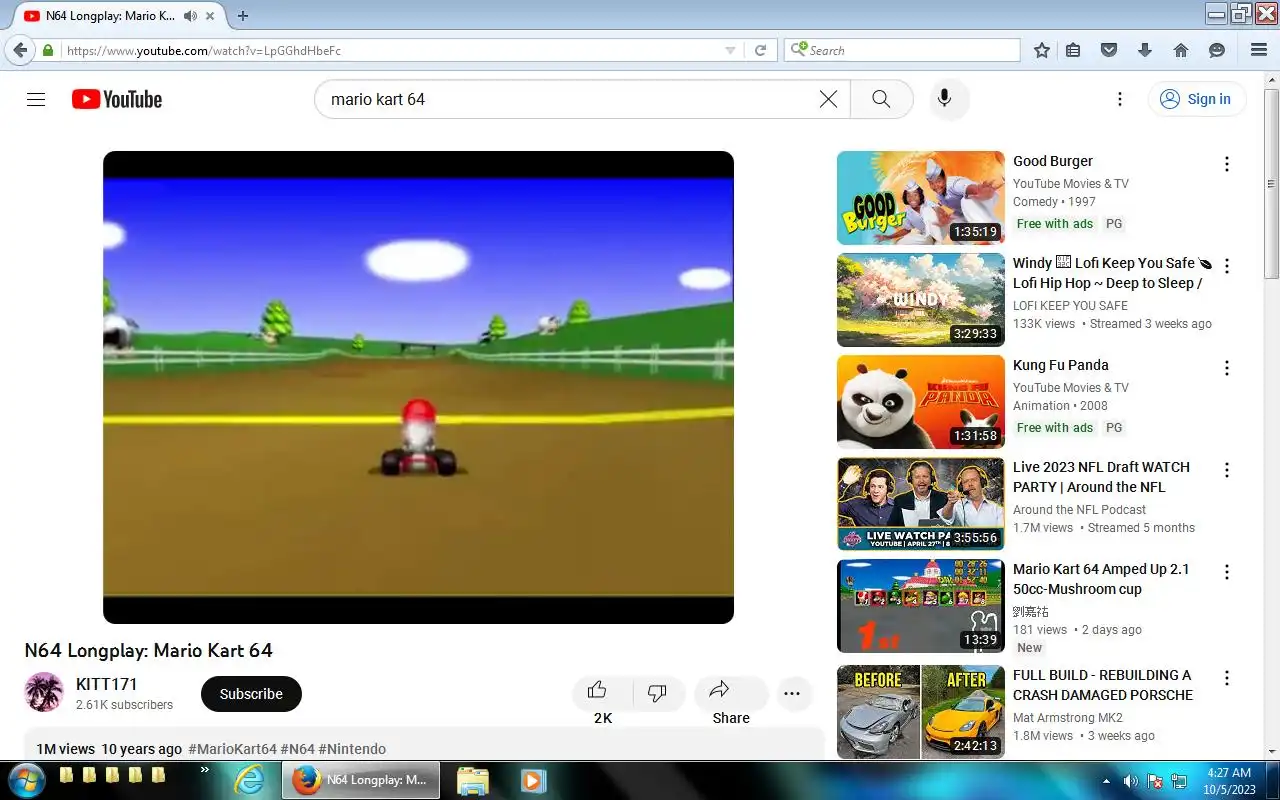This screenshot has width=1280, height=800.
Task: Open options for Rebuilding Porsche video
Action: (x=1227, y=678)
